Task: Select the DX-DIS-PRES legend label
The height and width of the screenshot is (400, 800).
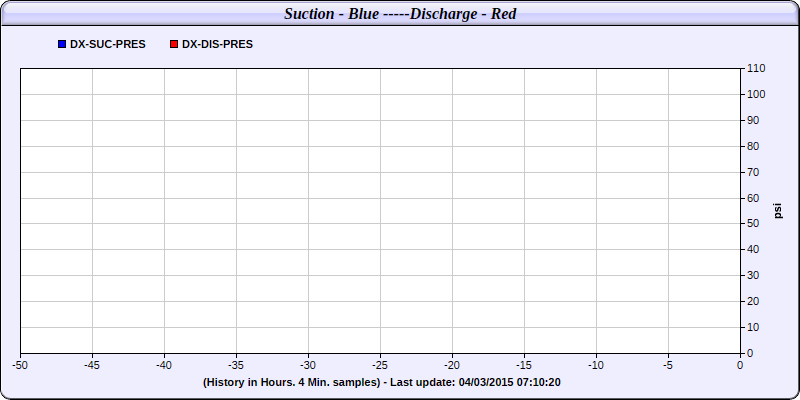Action: coord(217,44)
